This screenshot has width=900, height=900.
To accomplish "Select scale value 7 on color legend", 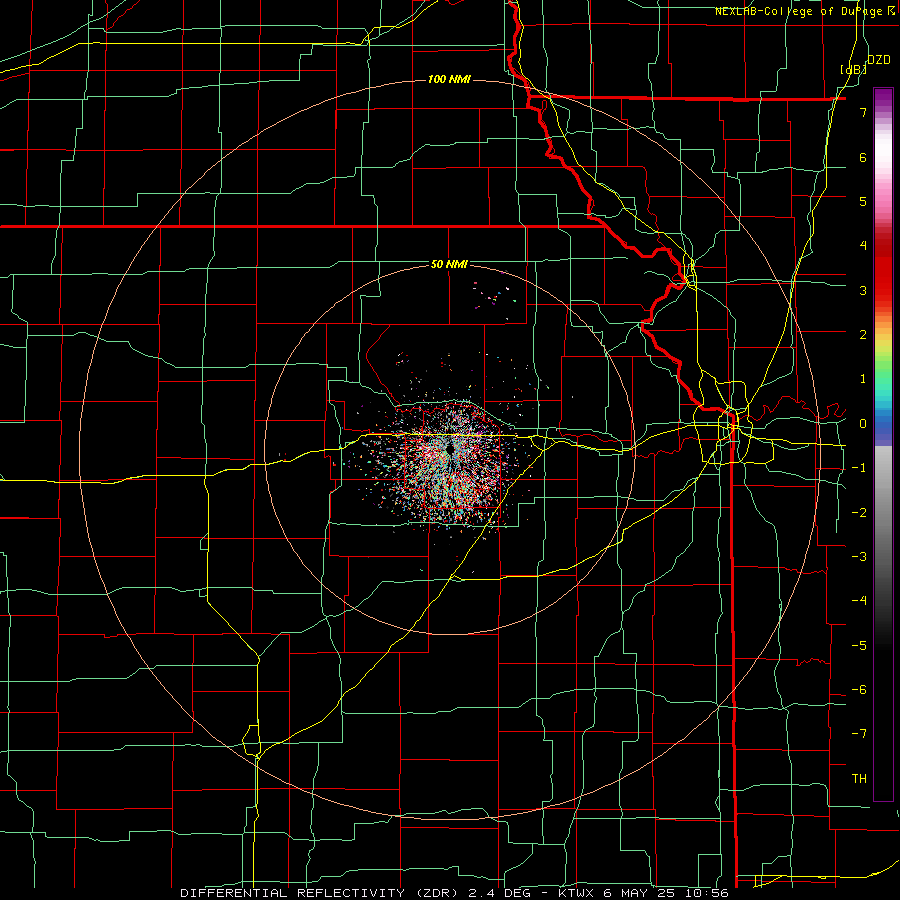I will 863,112.
